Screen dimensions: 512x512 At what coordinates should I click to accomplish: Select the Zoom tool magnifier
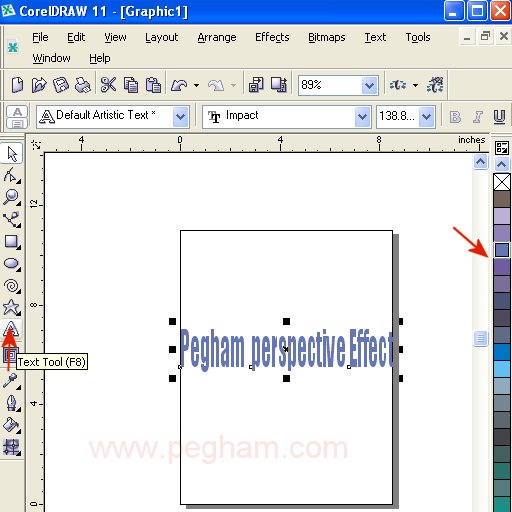click(12, 197)
